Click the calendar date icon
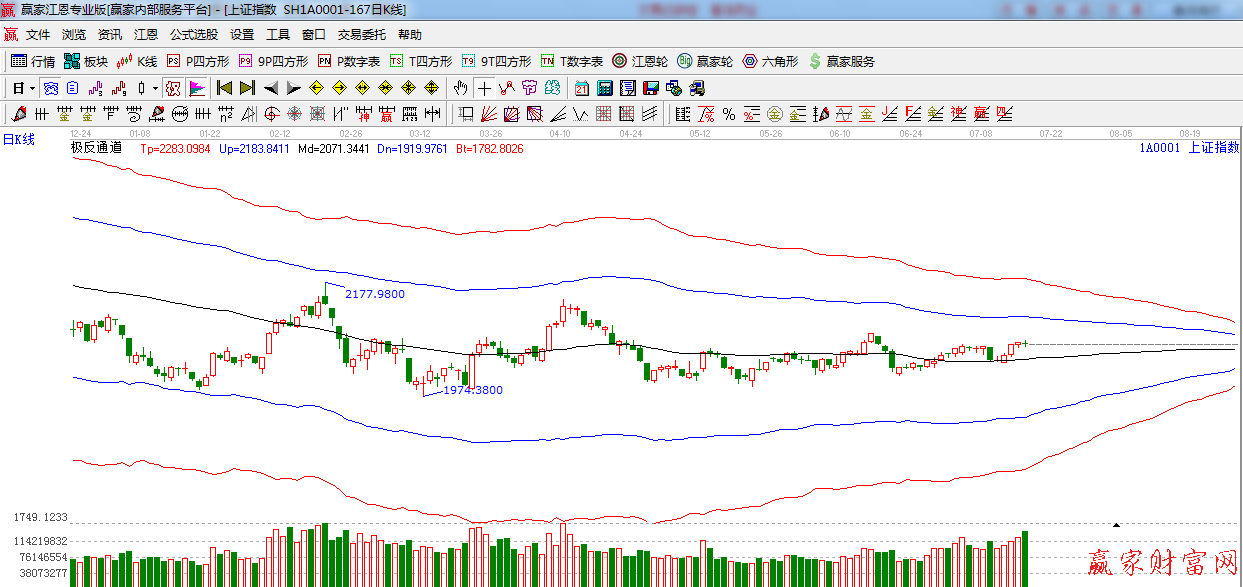Viewport: 1243px width, 587px height. click(x=581, y=88)
